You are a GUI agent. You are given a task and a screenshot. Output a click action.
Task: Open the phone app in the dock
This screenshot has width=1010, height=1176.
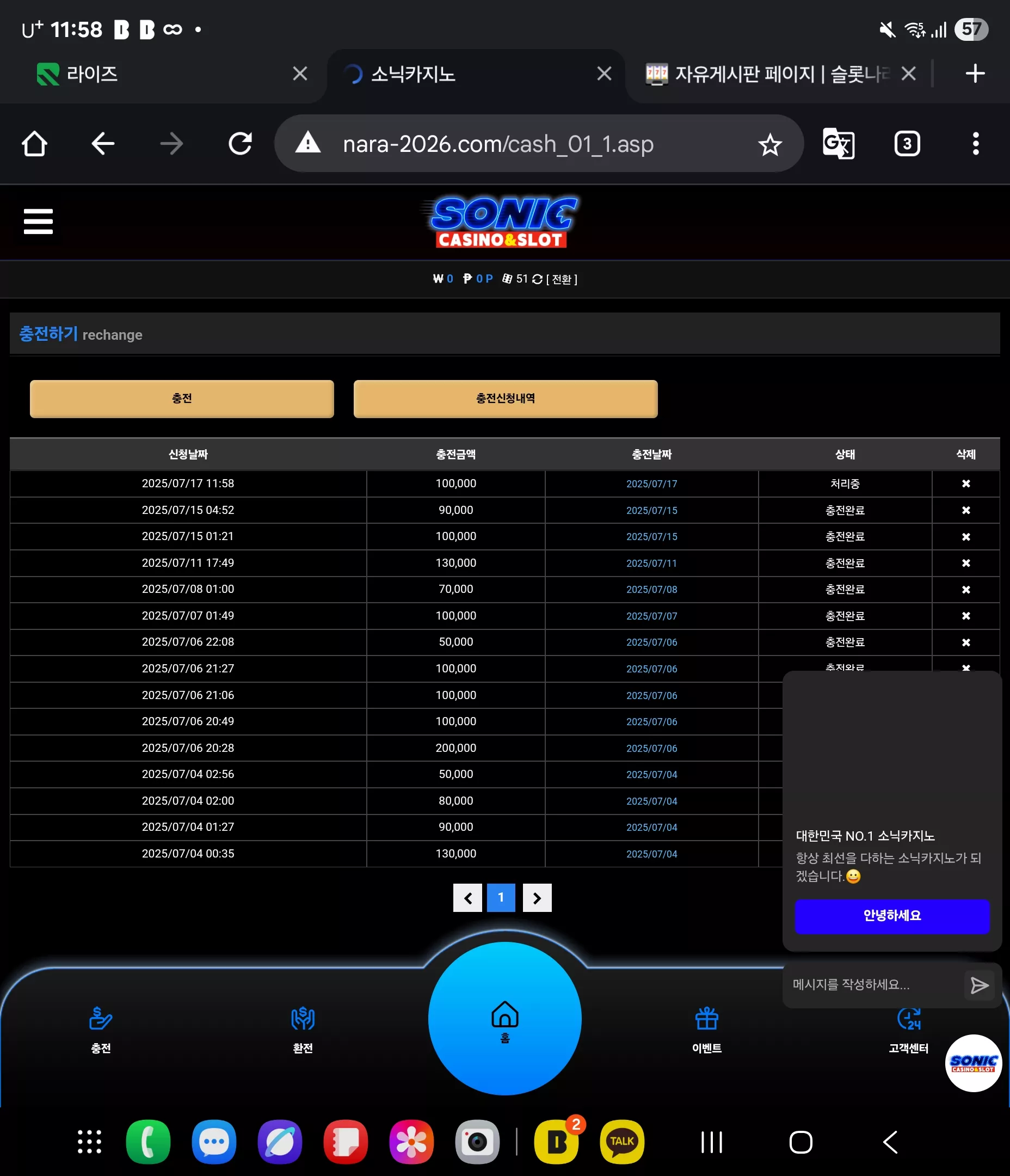(x=148, y=1142)
